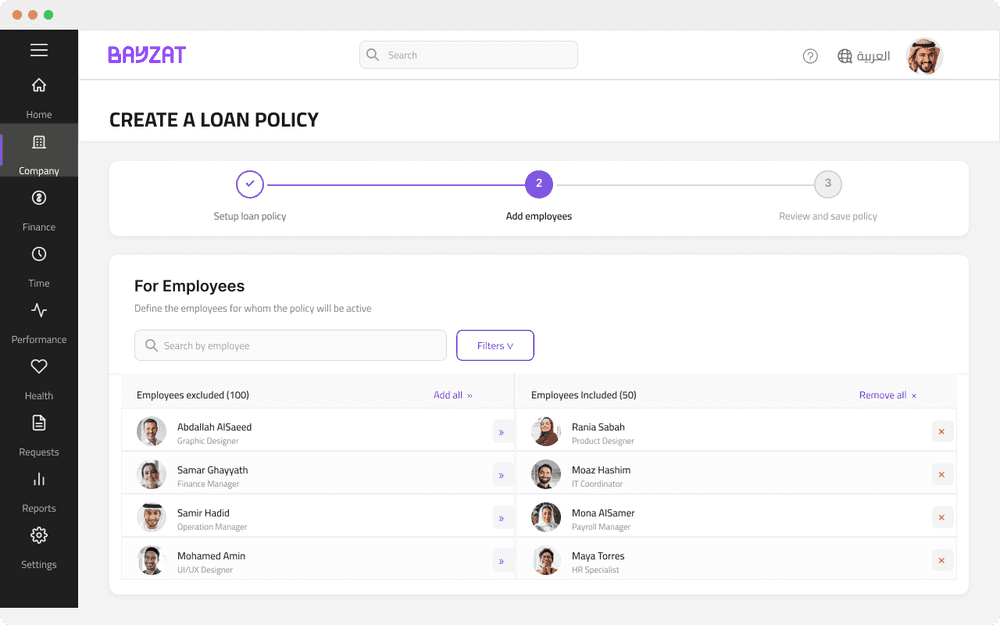Click the Add all link
This screenshot has width=1000, height=625.
click(452, 394)
